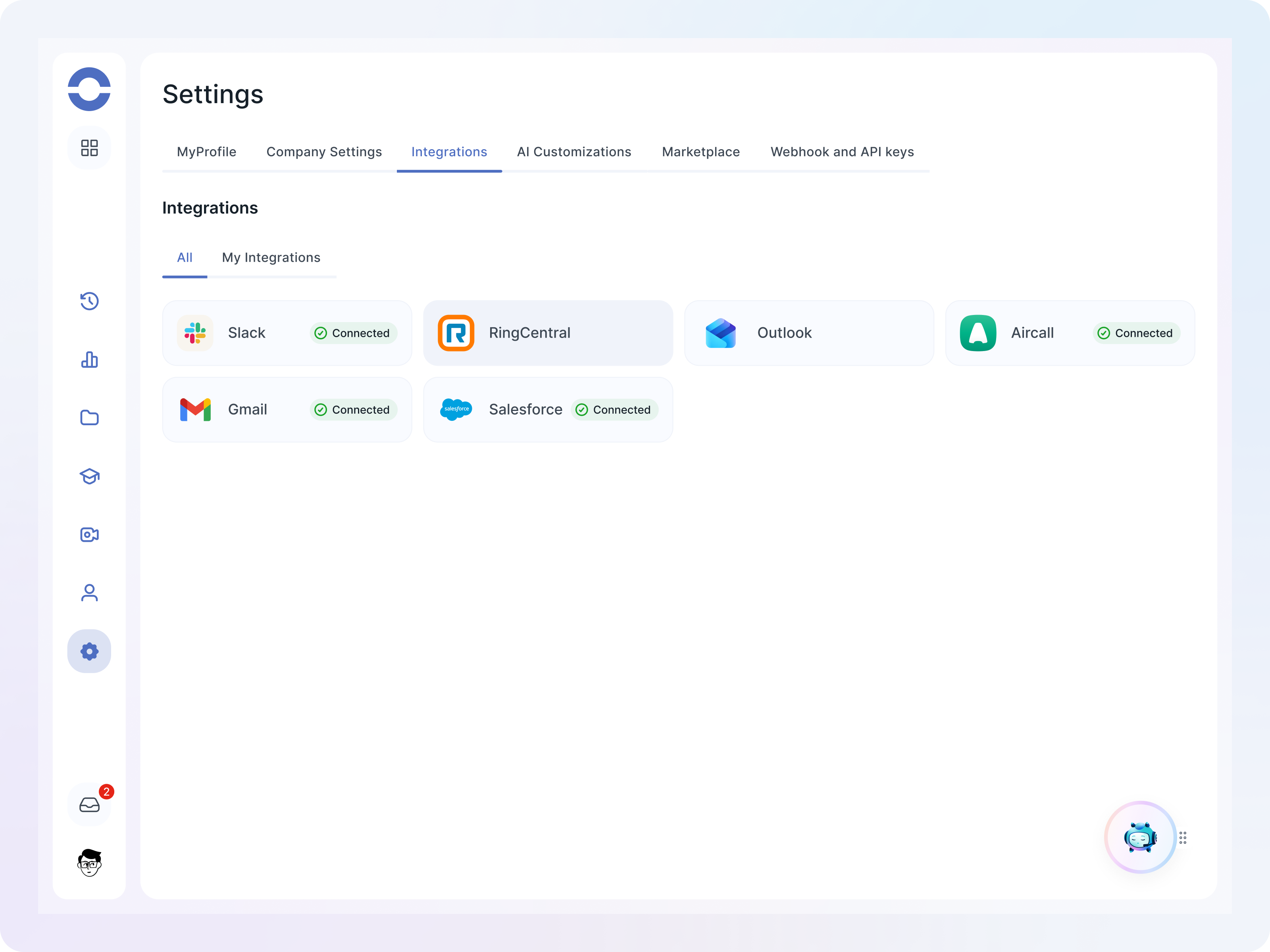Viewport: 1270px width, 952px height.
Task: Click the user avatar at the sidebar bottom
Action: [89, 862]
